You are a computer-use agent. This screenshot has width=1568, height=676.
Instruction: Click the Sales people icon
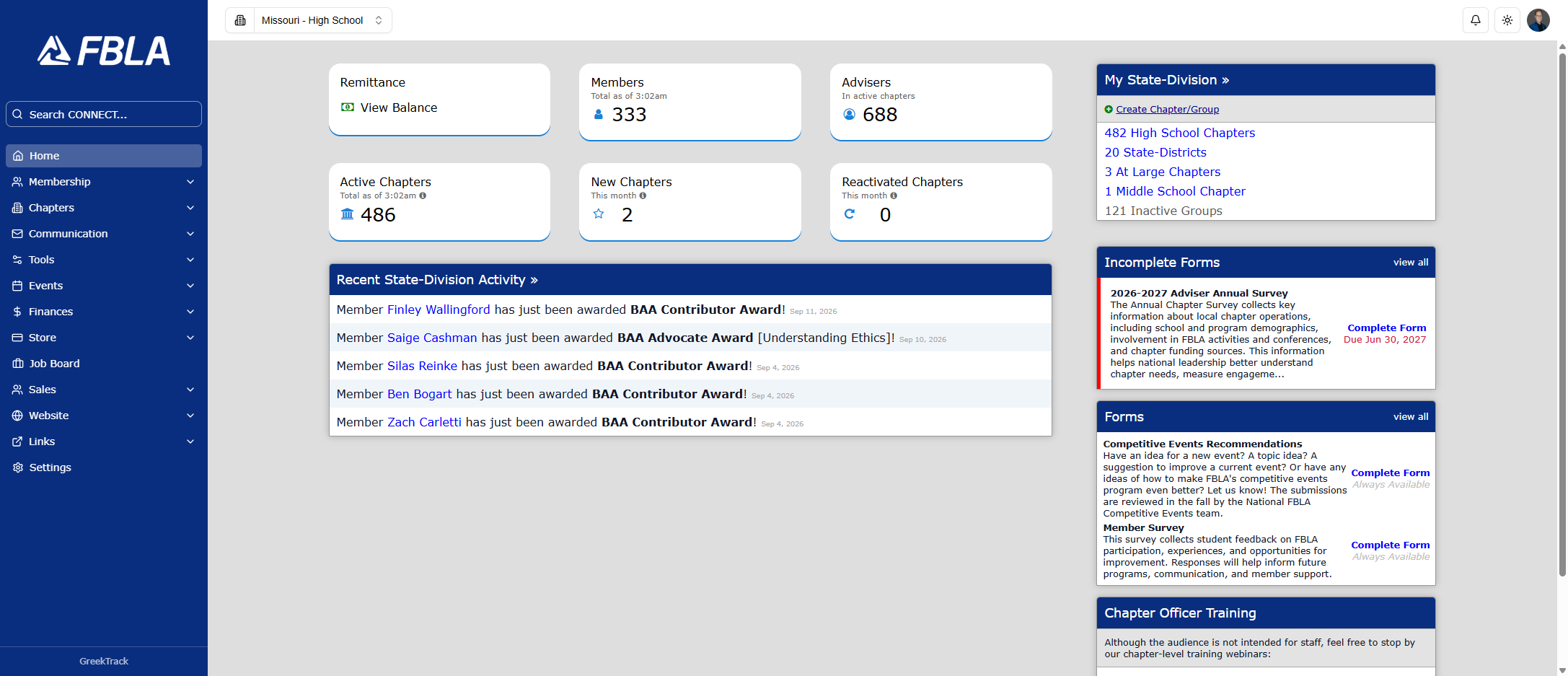[17, 390]
